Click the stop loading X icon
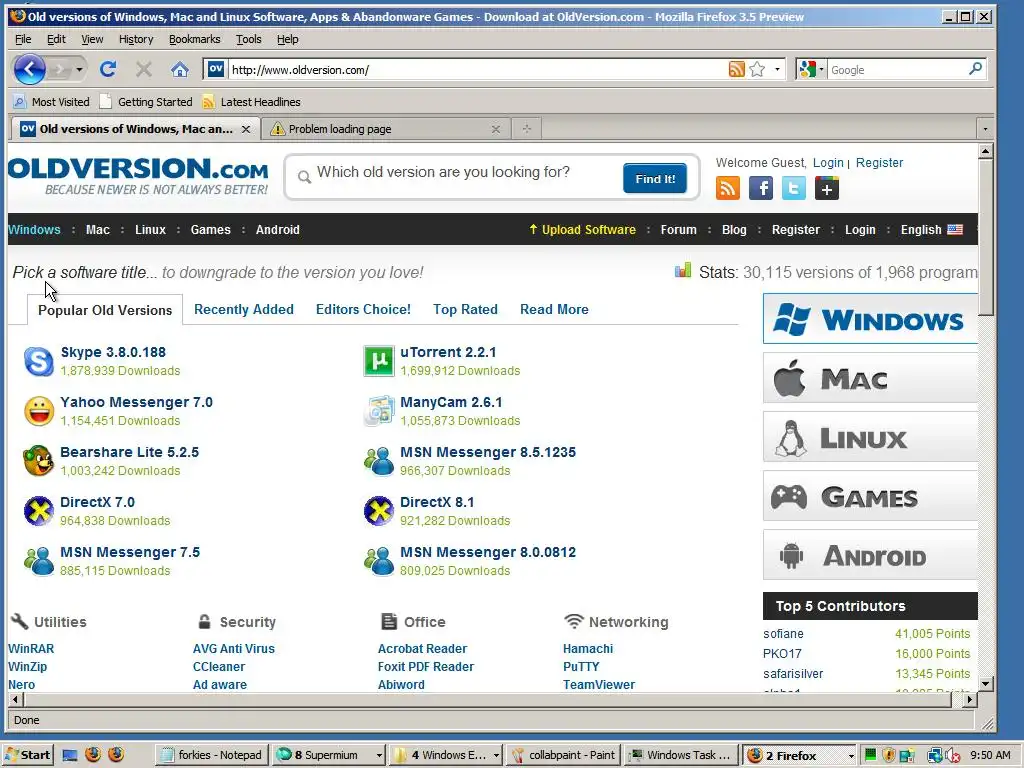1024x768 pixels. [x=144, y=69]
